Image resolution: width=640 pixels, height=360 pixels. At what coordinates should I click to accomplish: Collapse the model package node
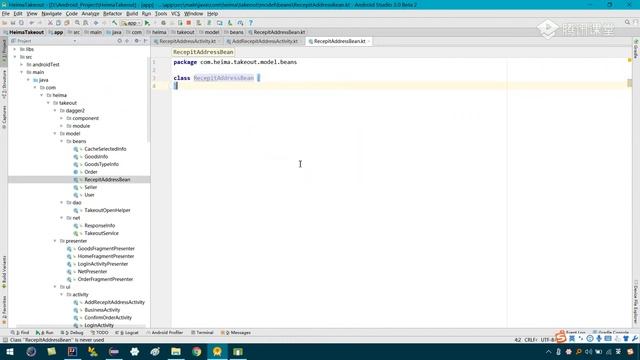55,133
